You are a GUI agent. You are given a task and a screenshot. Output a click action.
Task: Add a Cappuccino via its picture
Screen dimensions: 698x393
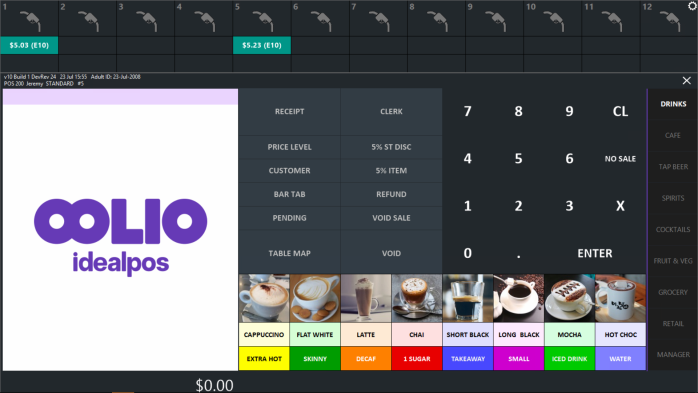264,298
